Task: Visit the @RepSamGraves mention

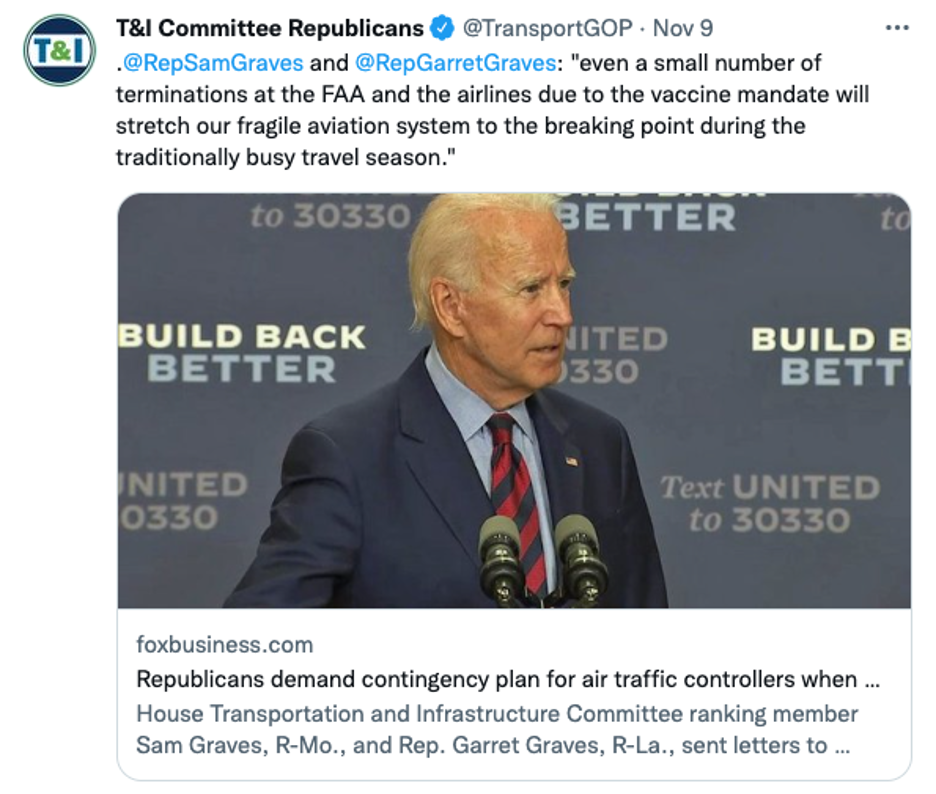Action: tap(213, 63)
